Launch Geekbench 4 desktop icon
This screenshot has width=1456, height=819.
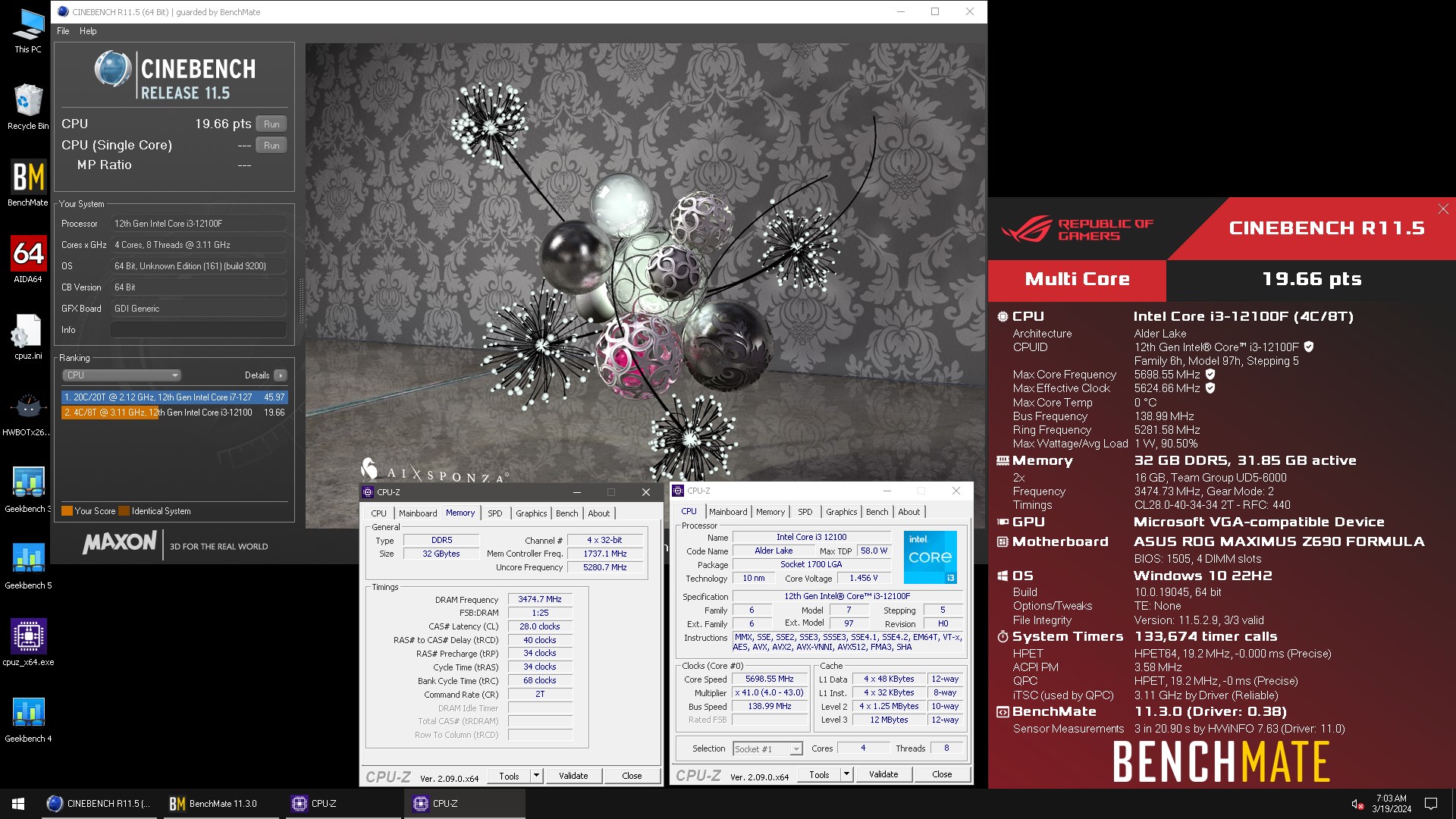28,719
